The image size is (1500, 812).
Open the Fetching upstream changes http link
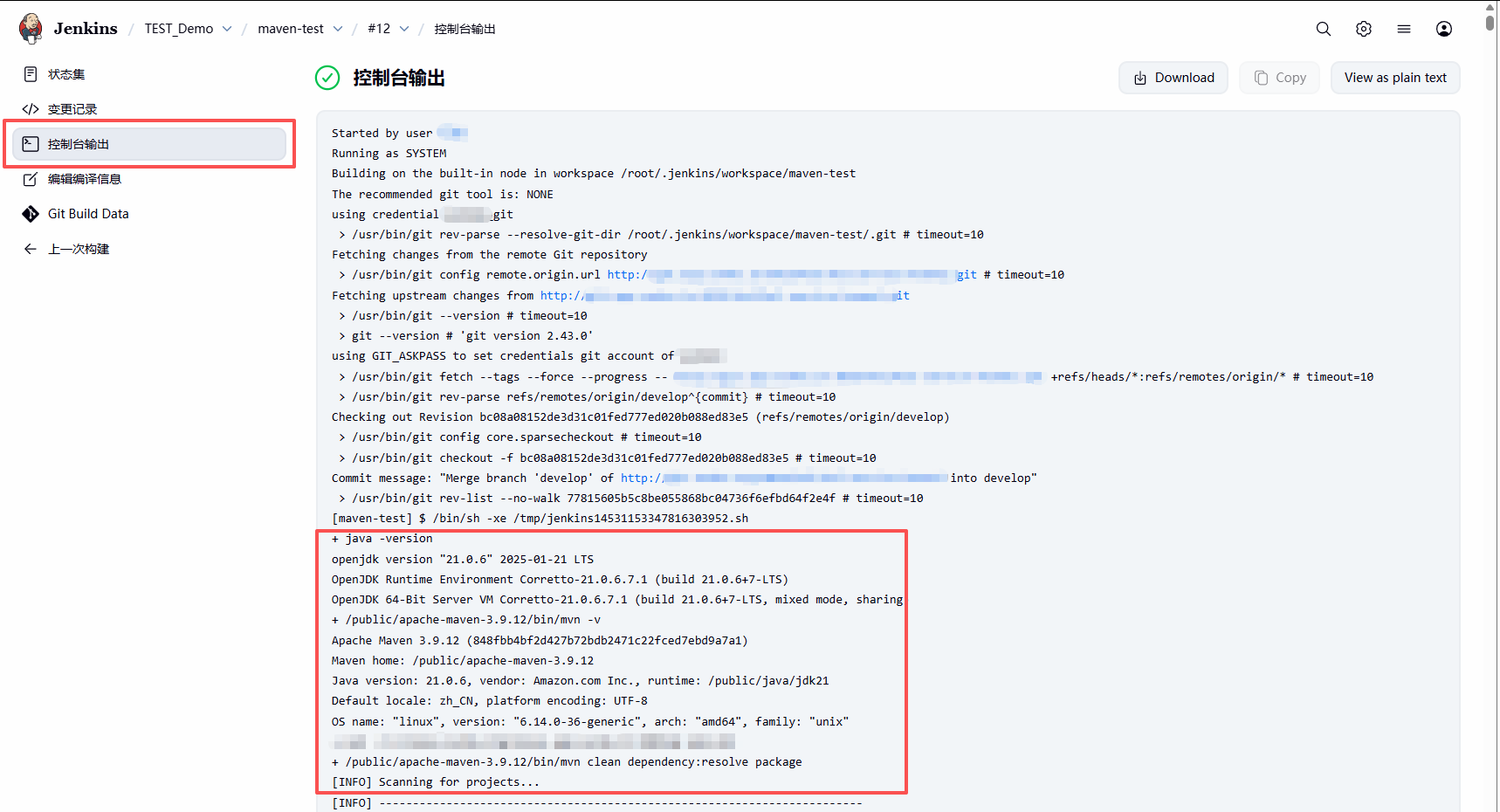pyautogui.click(x=725, y=296)
